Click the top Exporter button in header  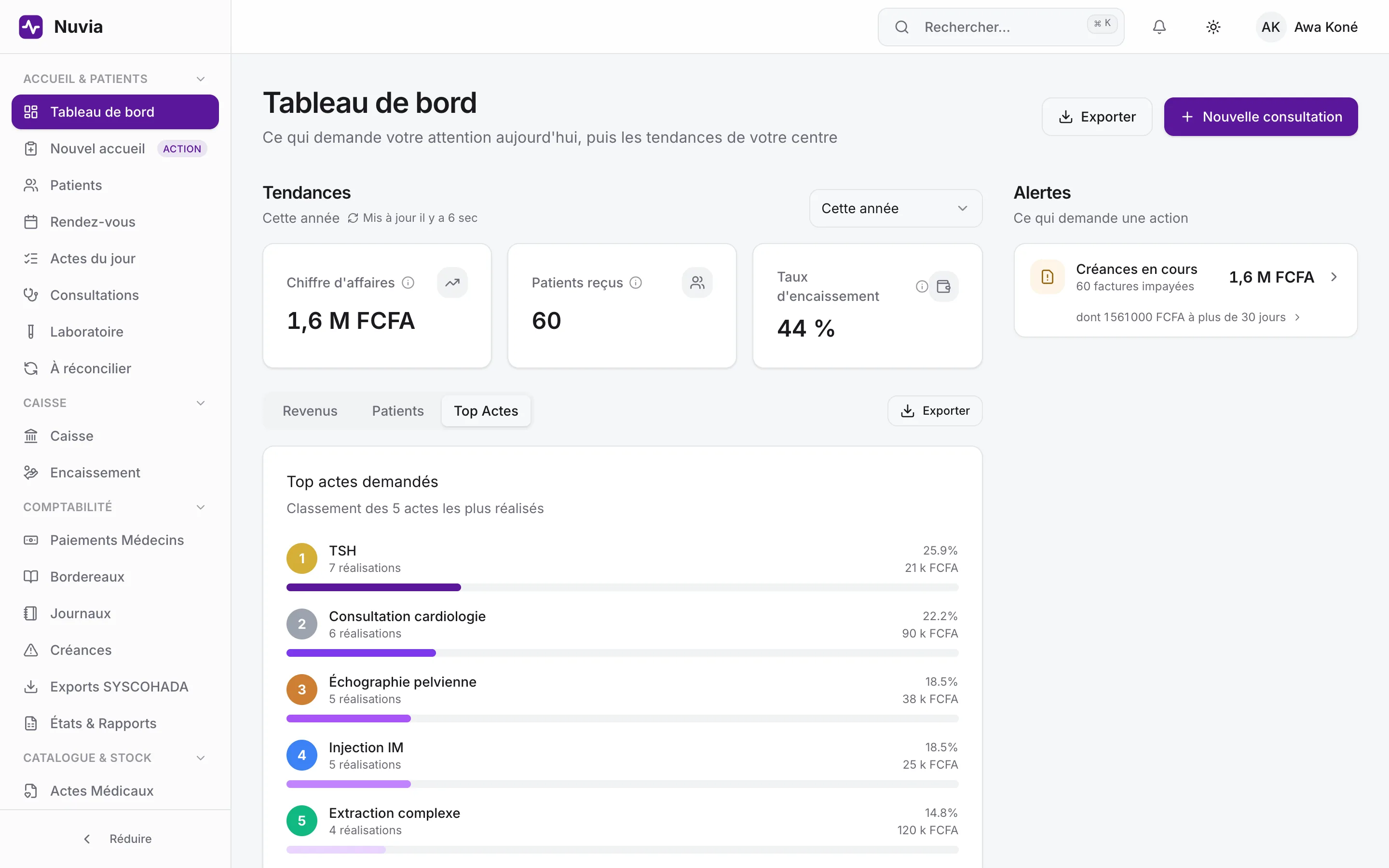click(x=1097, y=117)
